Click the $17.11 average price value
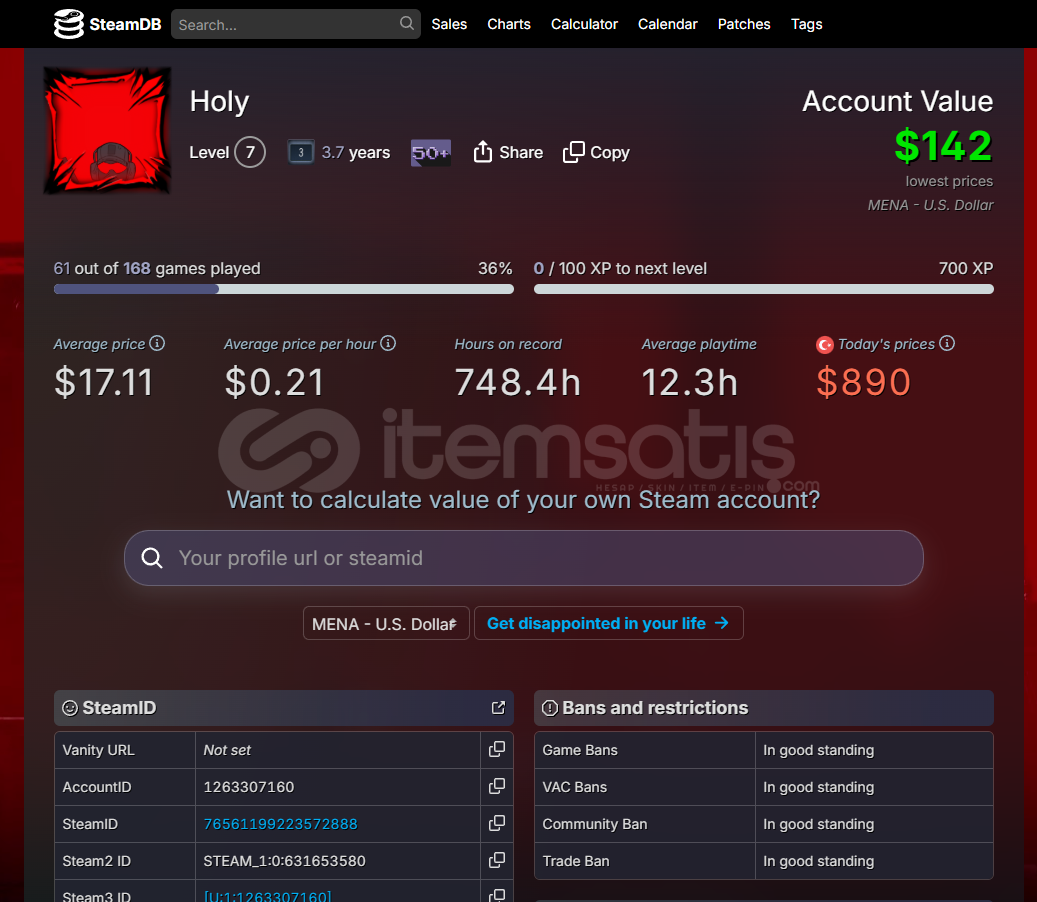Screen dimensions: 1037x902 click(103, 382)
